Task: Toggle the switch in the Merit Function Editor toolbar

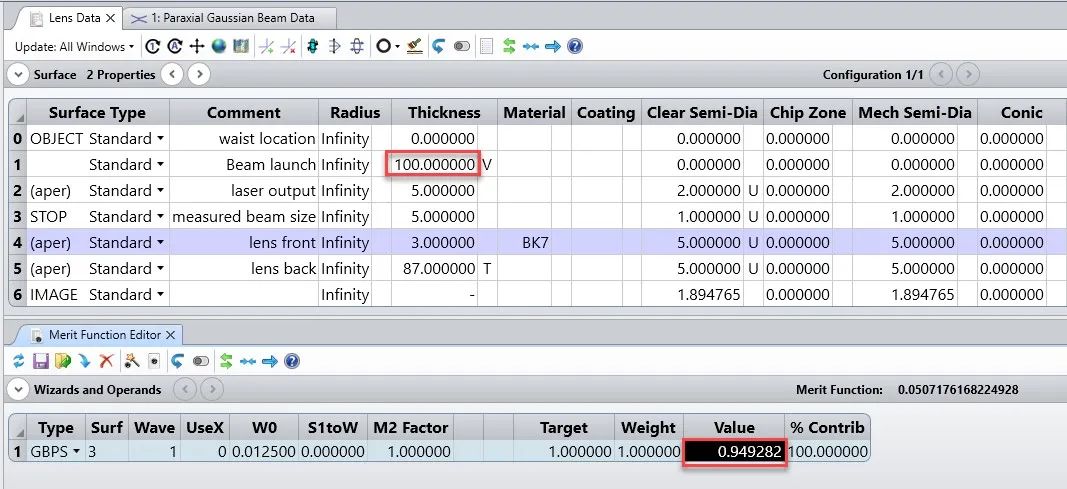Action: 200,361
